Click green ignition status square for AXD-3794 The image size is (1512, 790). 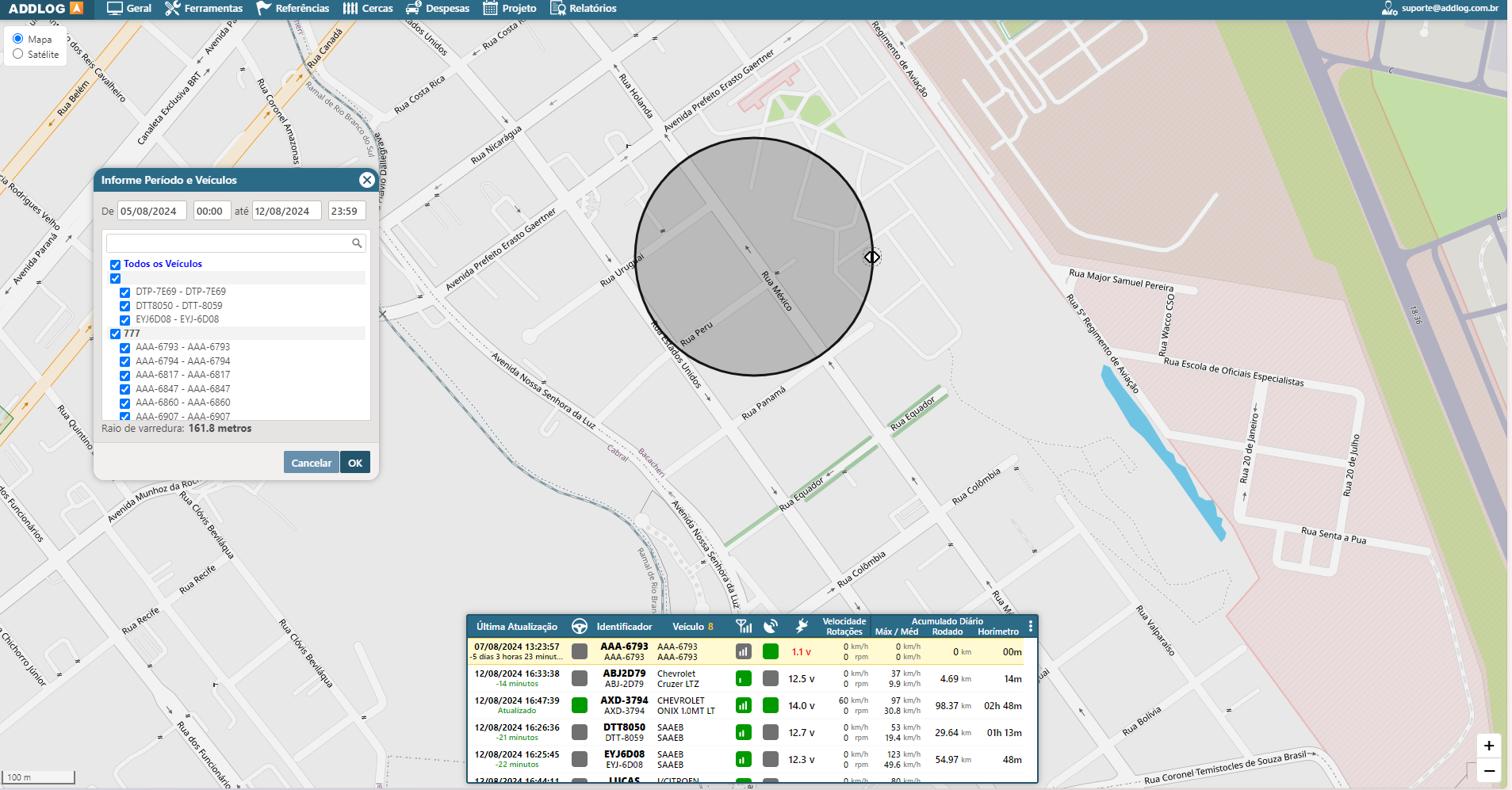tap(580, 705)
